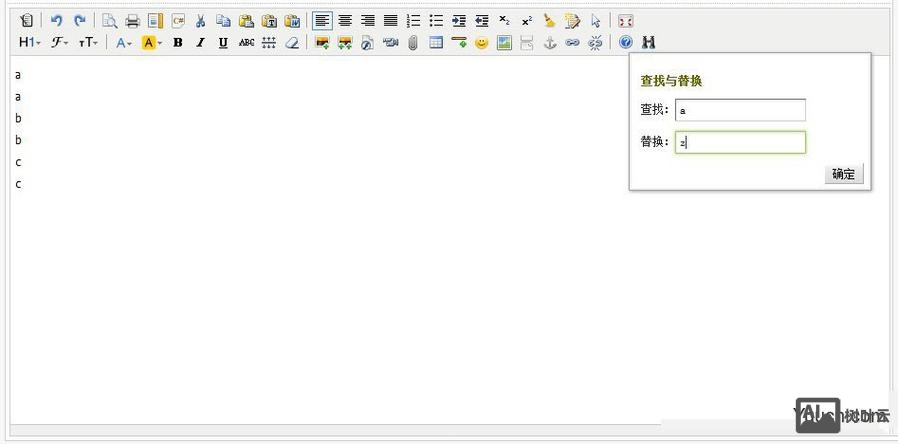
Task: Click the 替换 replace text field
Action: [741, 143]
